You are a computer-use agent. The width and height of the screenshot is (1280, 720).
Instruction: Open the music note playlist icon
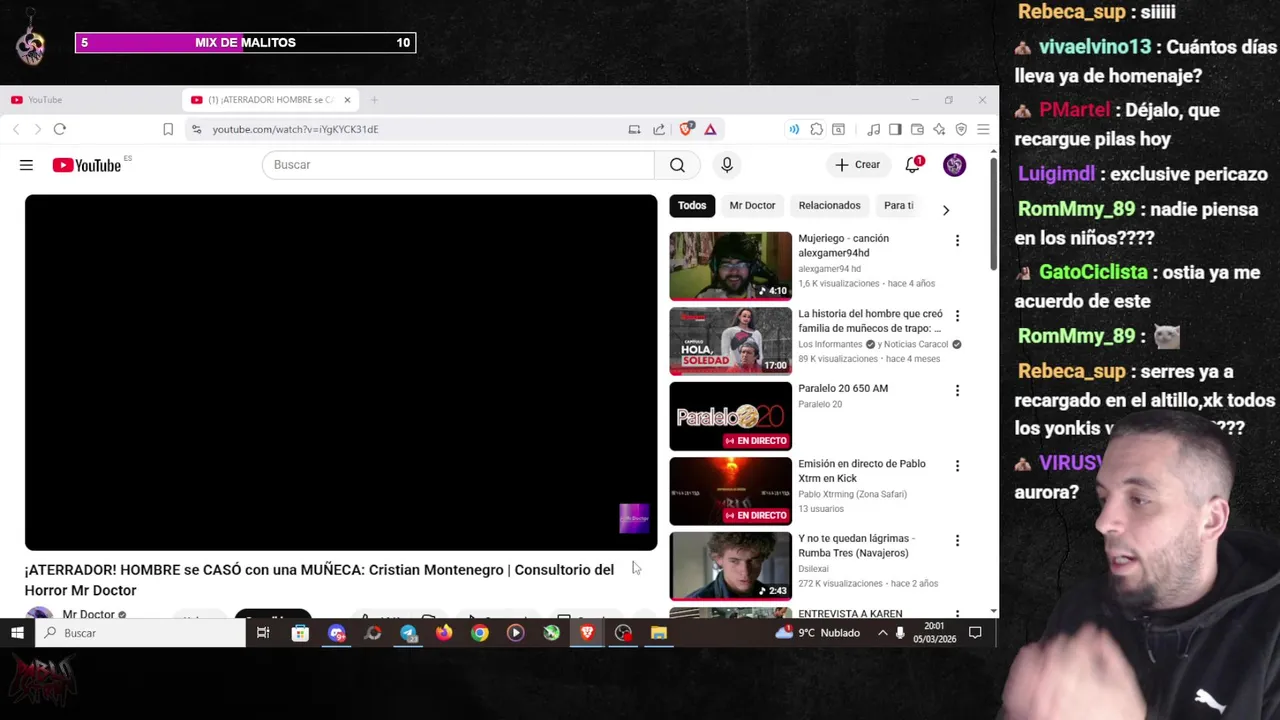point(873,129)
